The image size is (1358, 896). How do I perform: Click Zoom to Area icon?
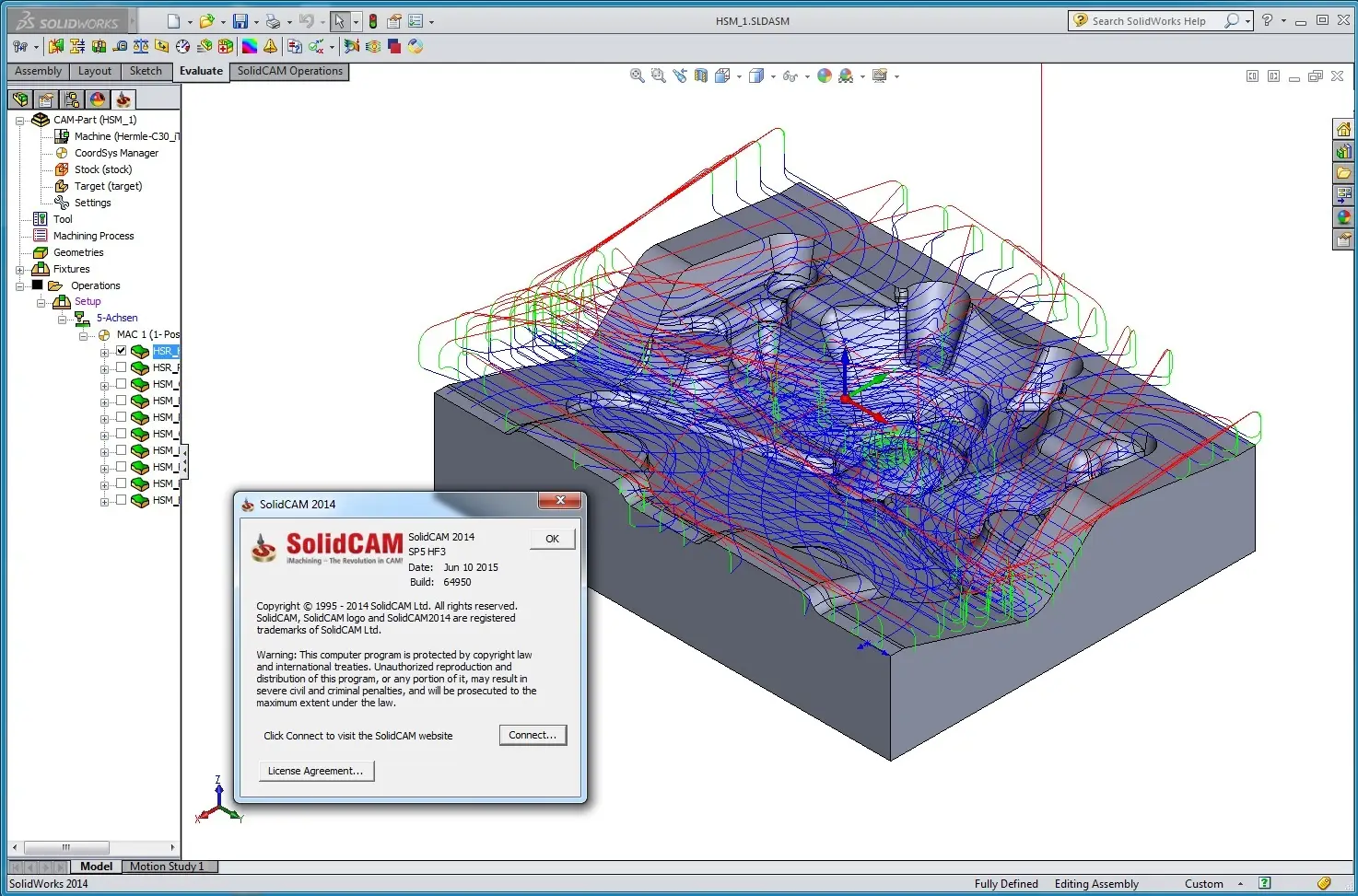click(658, 76)
